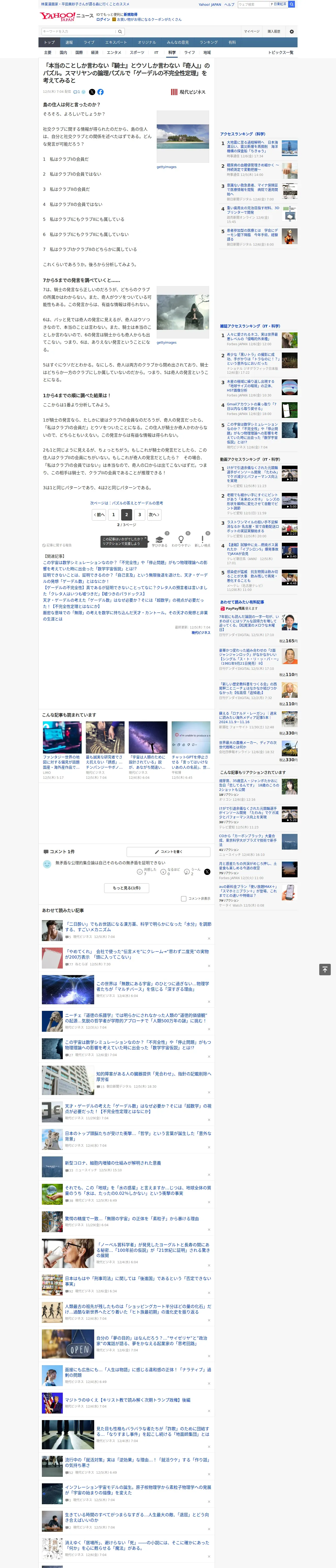The image size is (336, 1568).
Task: Click the commenter avatar icon
Action: pyautogui.click(x=47, y=864)
